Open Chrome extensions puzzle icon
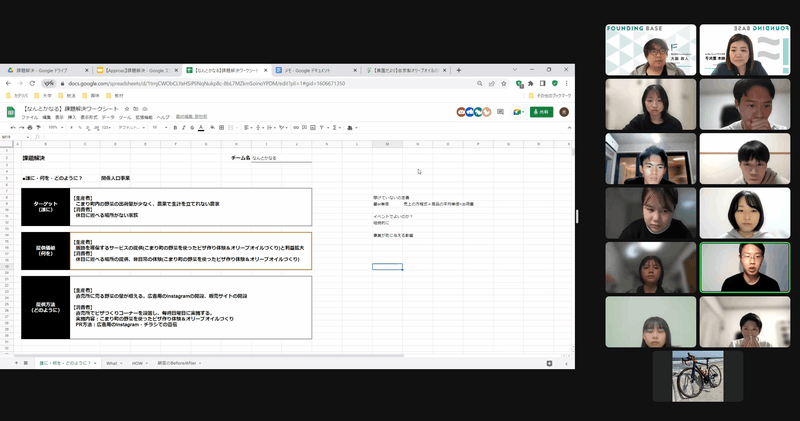This screenshot has width=800, height=421. 531,83
